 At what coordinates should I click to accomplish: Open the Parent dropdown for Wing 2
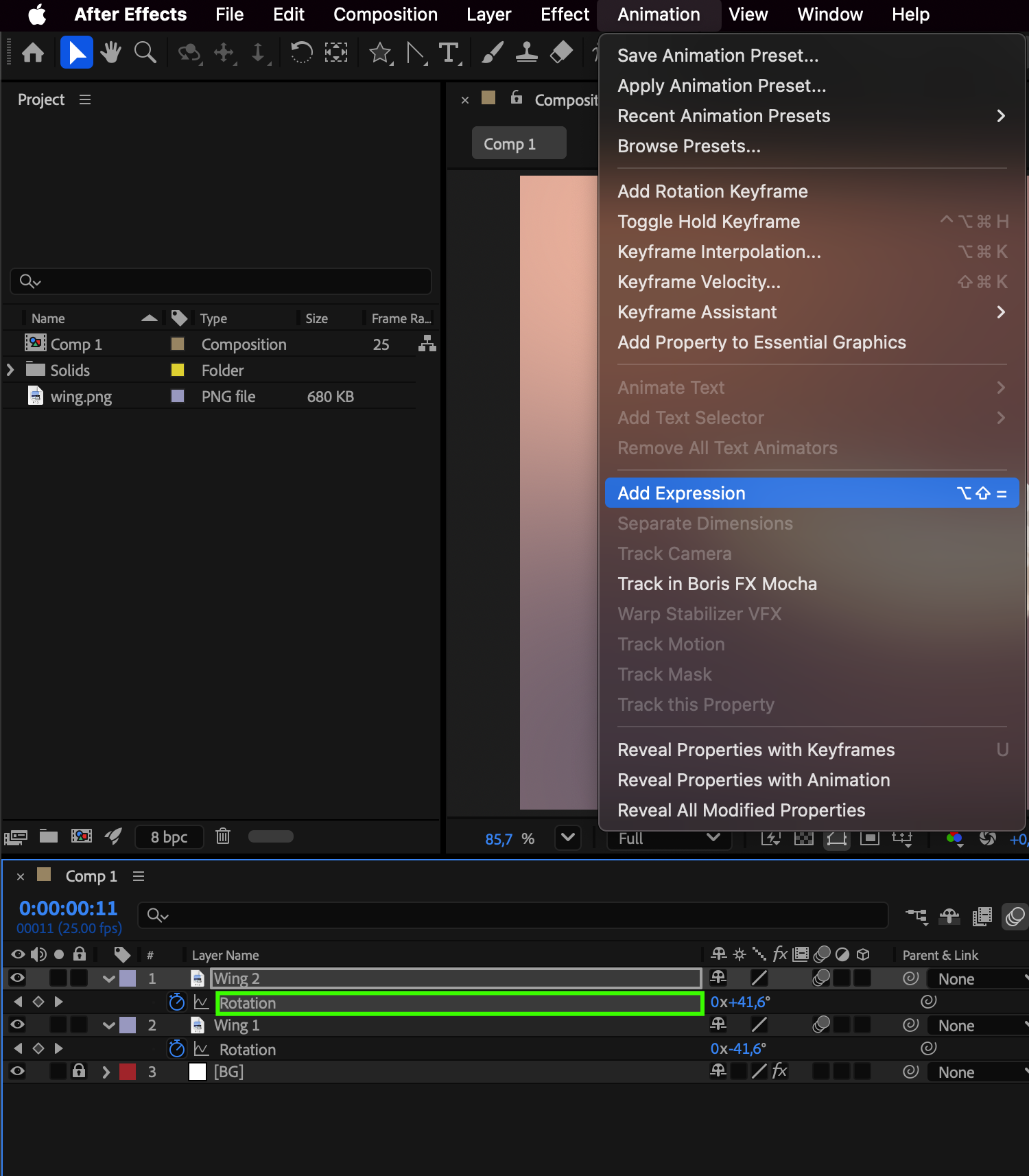click(x=978, y=979)
